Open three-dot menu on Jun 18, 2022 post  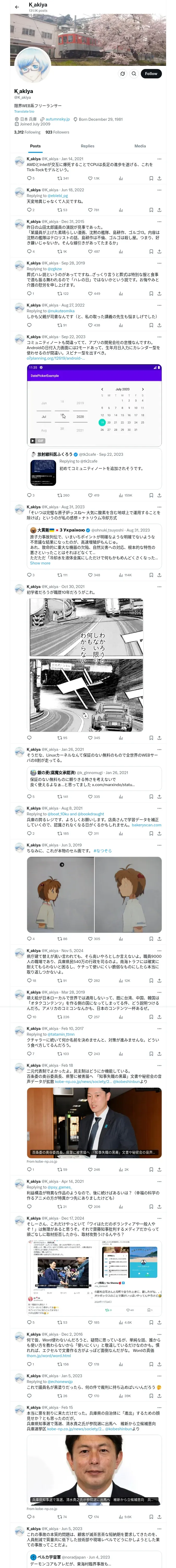pyautogui.click(x=159, y=190)
